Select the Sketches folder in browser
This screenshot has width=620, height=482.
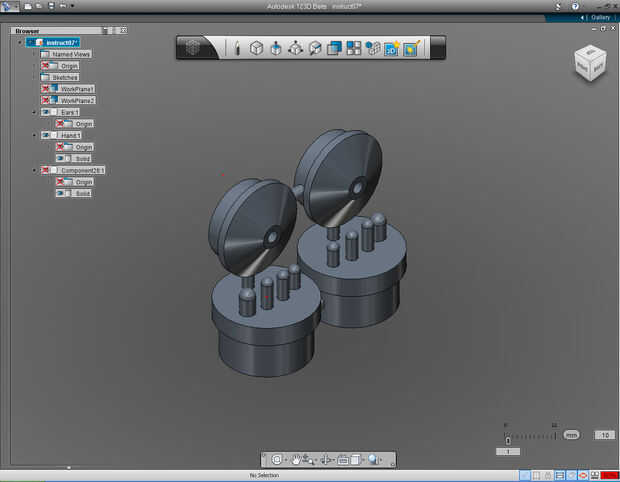point(58,77)
